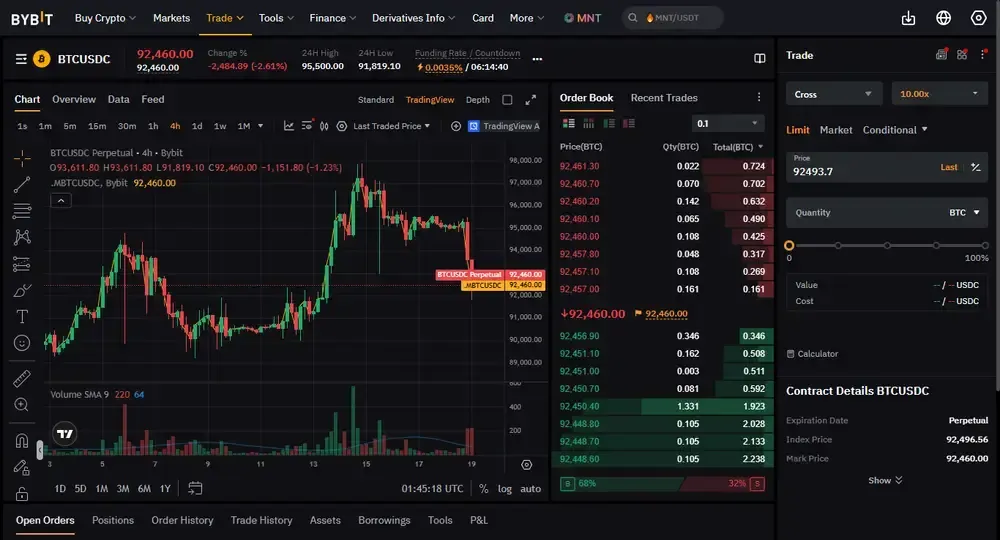
Task: Open the Total(BTC) column dropdown
Action: click(737, 147)
